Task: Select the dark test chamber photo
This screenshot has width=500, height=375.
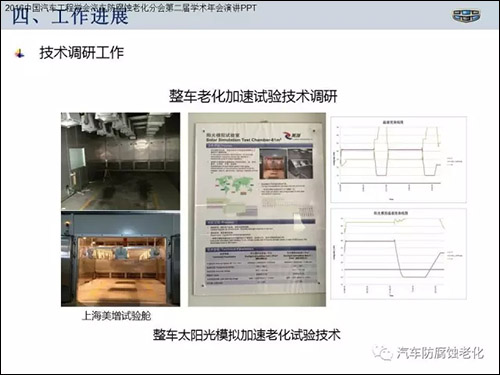Action: point(120,161)
